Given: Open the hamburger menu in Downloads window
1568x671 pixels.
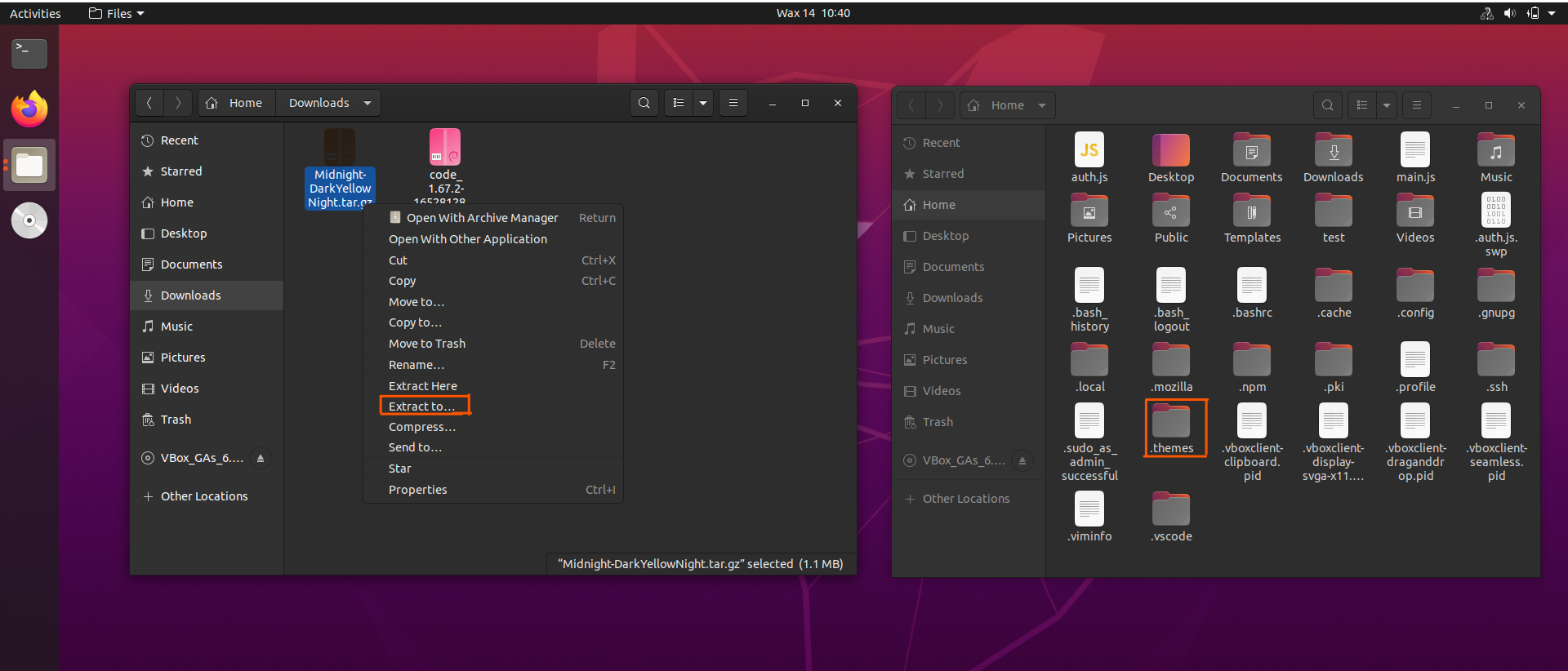Looking at the screenshot, I should pos(733,103).
